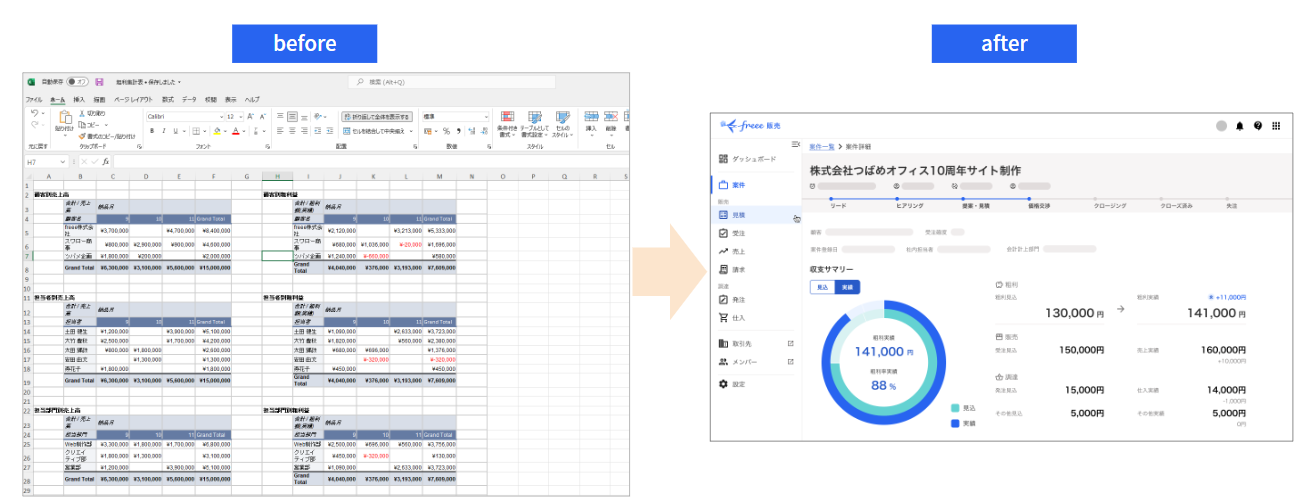1305x503 pixels.
Task: Click the 案件一覧 breadcrumb link
Action: pyautogui.click(x=821, y=146)
